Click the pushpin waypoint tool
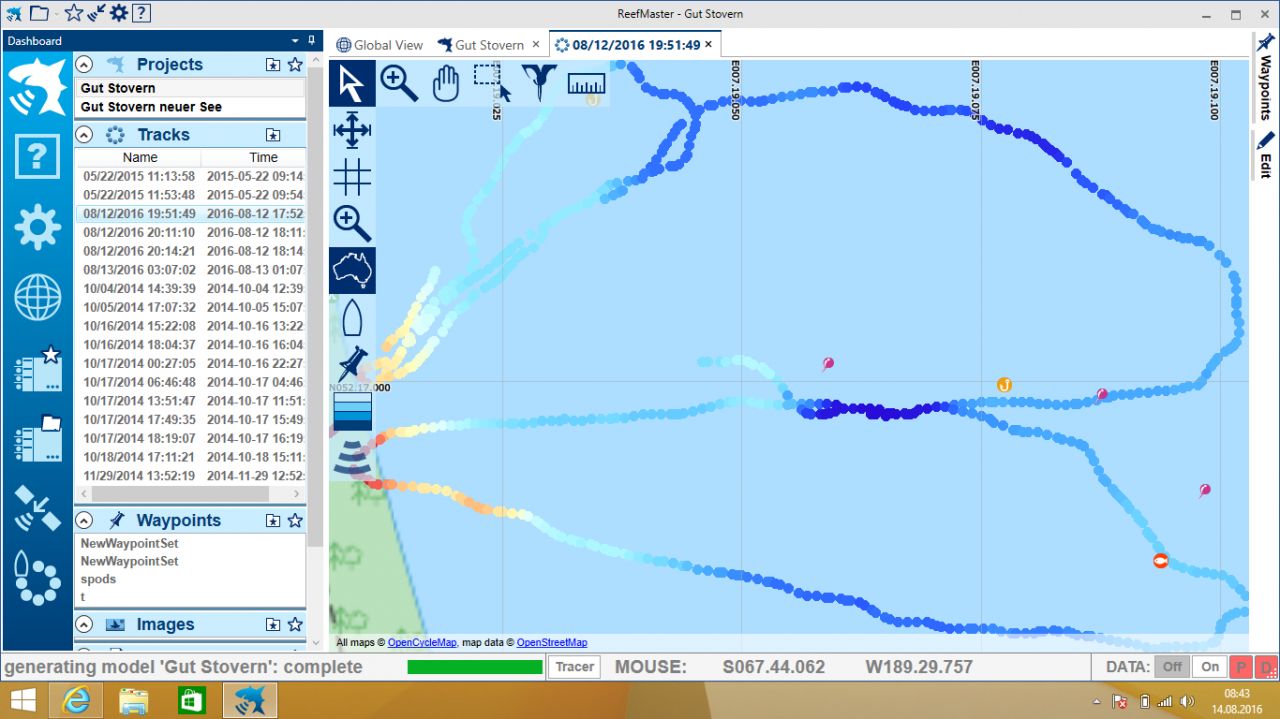The height and width of the screenshot is (719, 1280). pyautogui.click(x=352, y=364)
